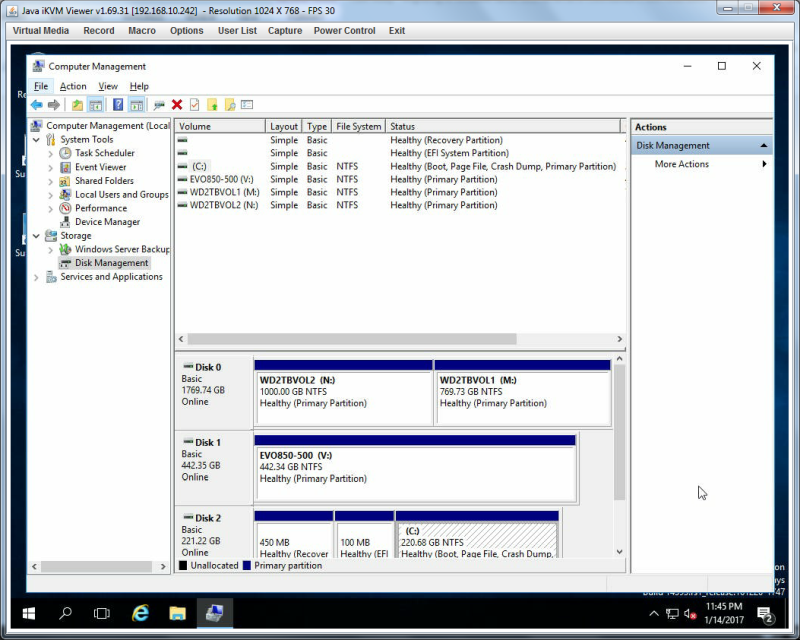Select the EVO850-500 (V:) volume row
Screen dimensions: 800x640
400,179
